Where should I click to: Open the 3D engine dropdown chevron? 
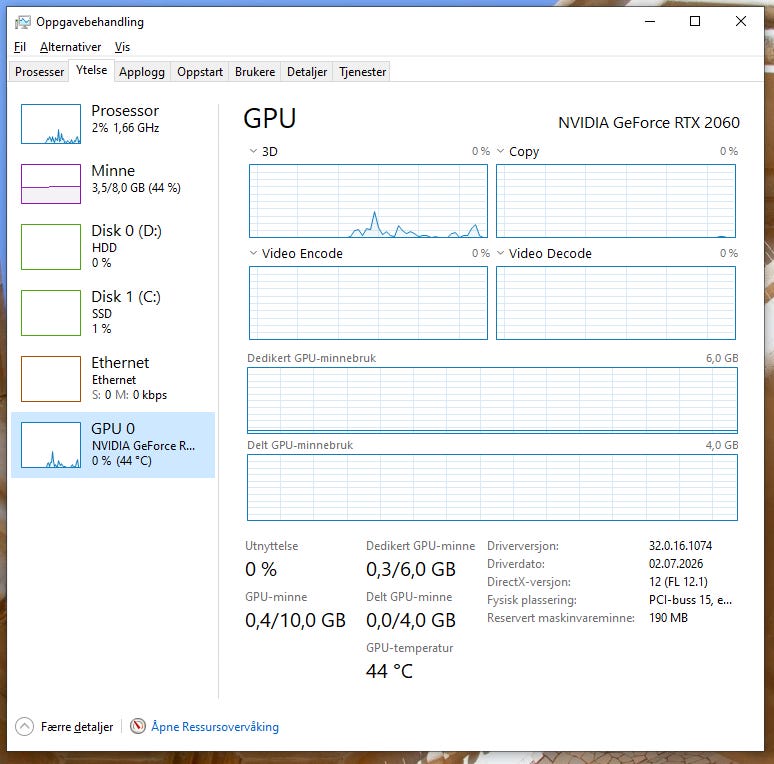[x=253, y=151]
